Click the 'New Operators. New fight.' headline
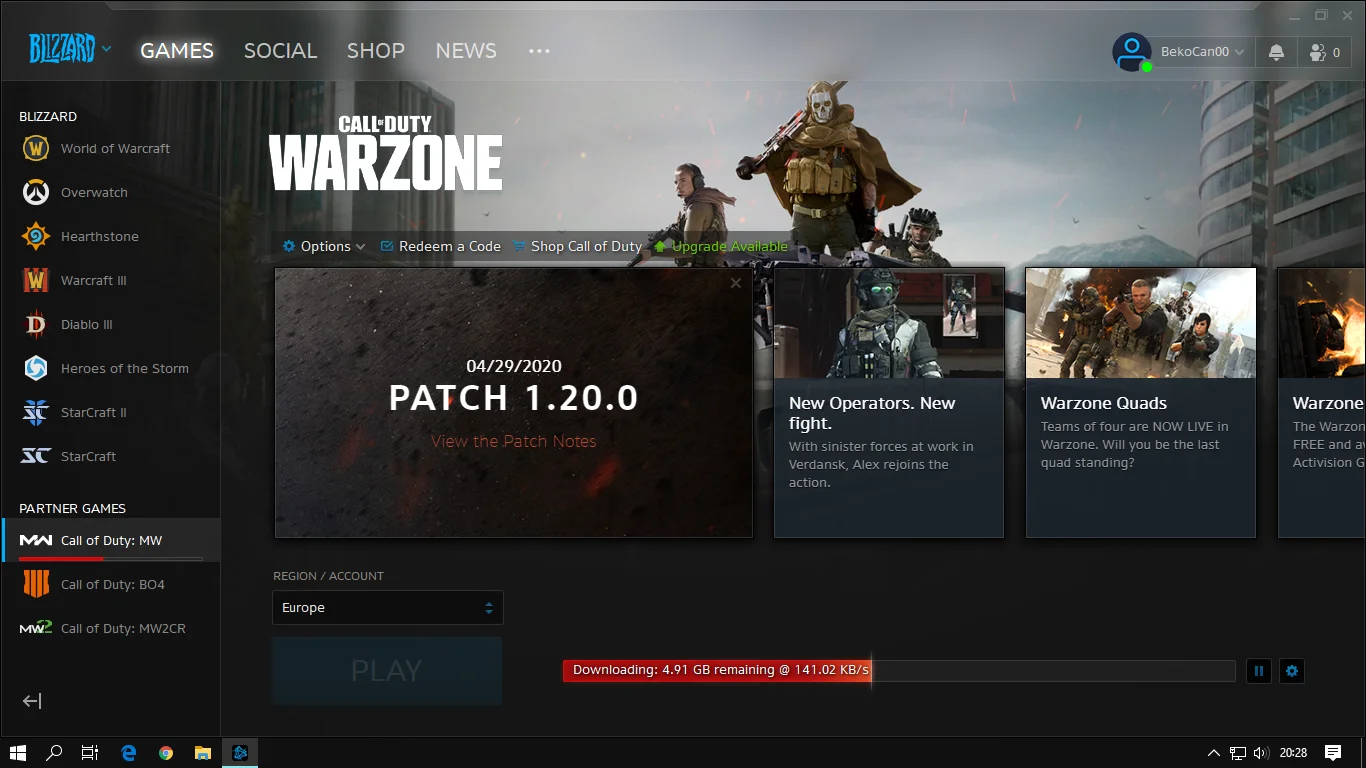The width and height of the screenshot is (1366, 768). coord(872,413)
